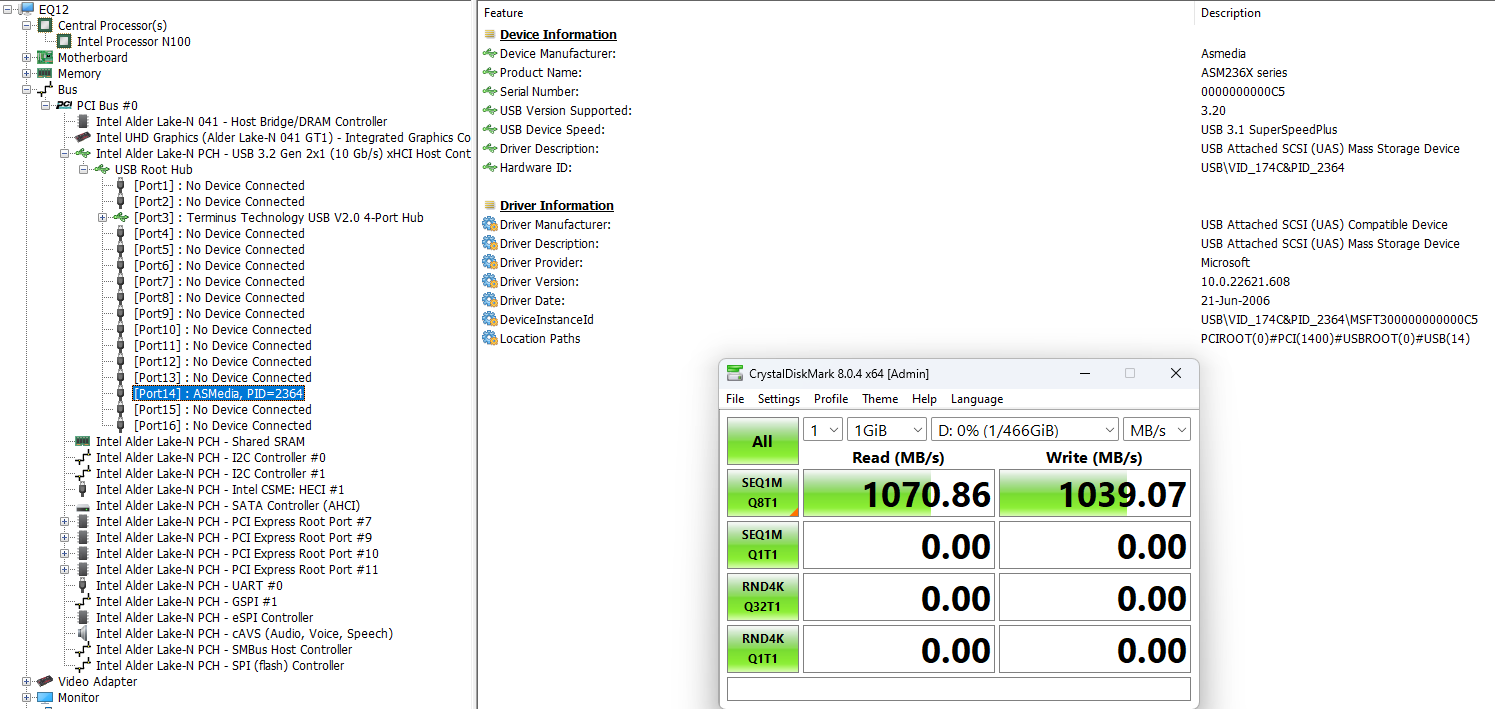Click the Hardware ID USB icon

pos(490,167)
